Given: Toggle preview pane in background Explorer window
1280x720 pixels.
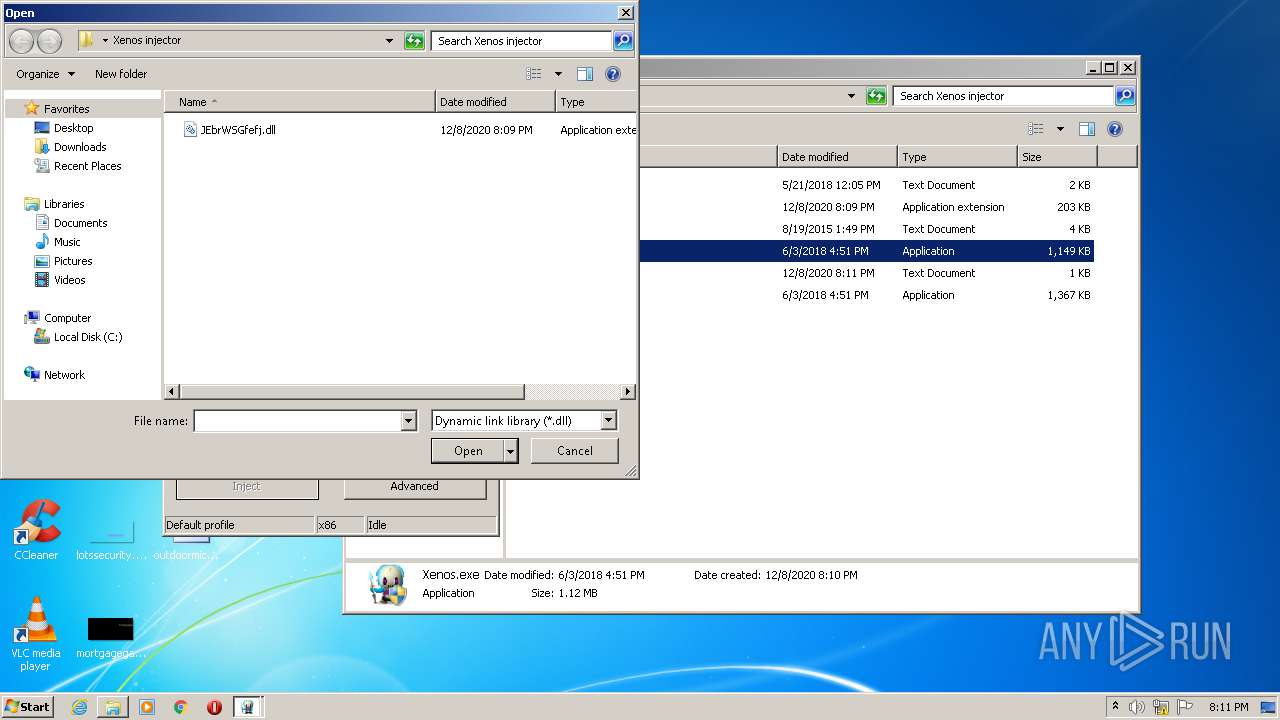Looking at the screenshot, I should tap(1087, 129).
